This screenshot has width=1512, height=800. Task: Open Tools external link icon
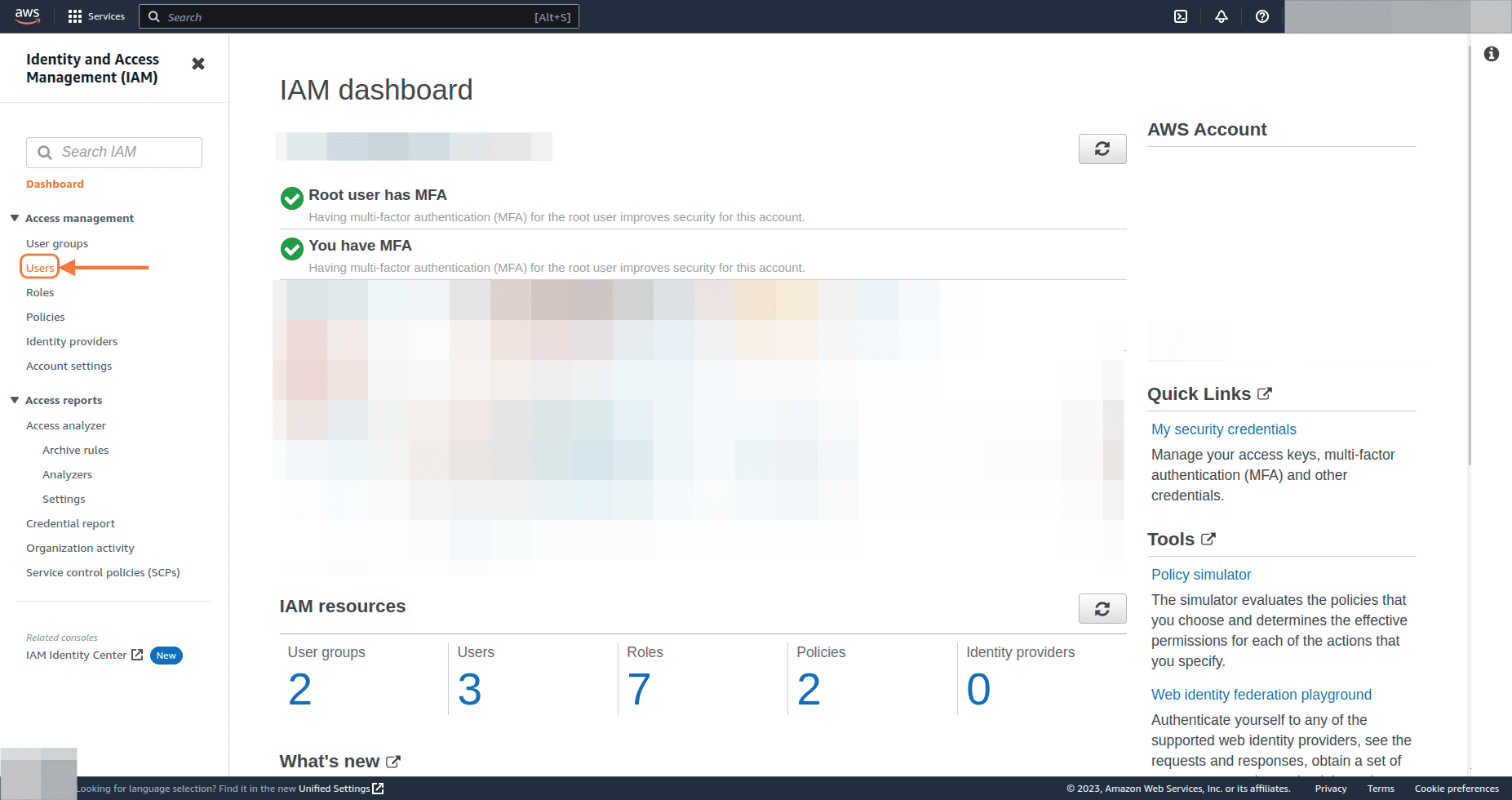1208,539
